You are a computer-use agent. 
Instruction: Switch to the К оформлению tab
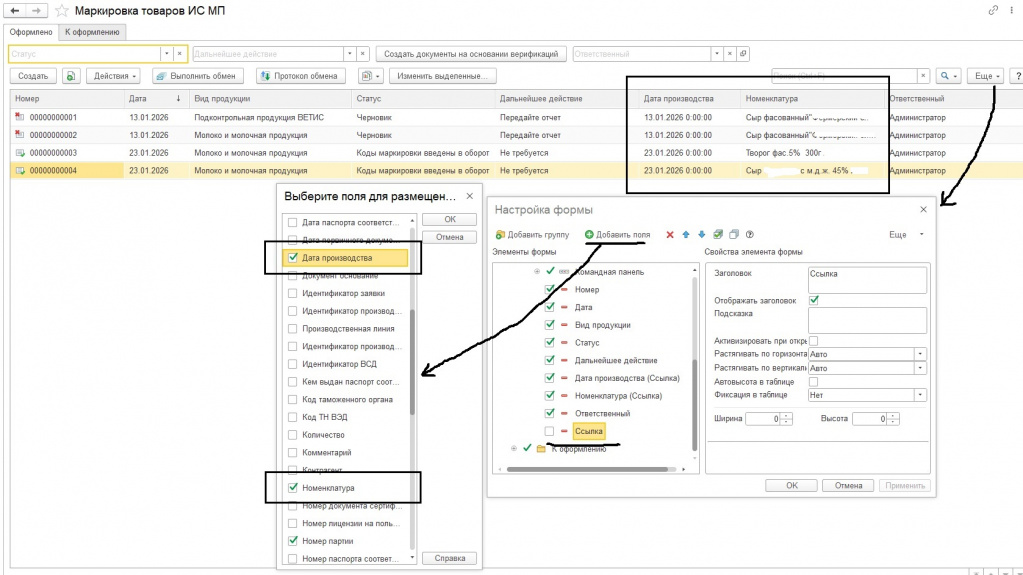click(92, 32)
